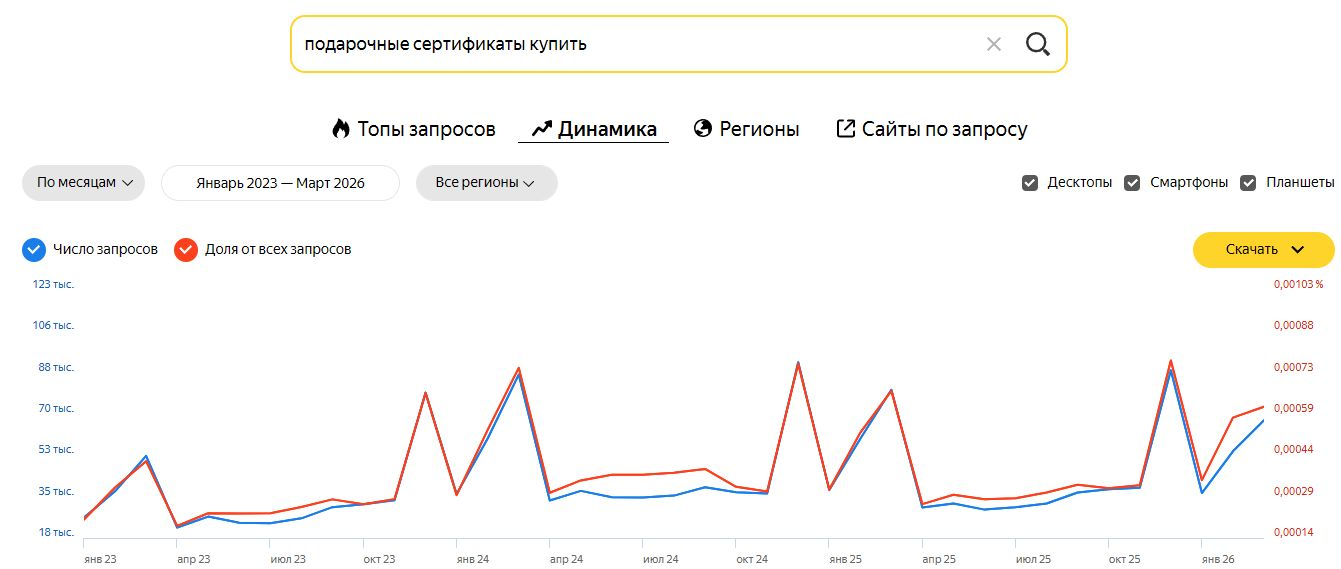Click the 88 тыс. y-axis value
The height and width of the screenshot is (569, 1341).
coord(57,367)
